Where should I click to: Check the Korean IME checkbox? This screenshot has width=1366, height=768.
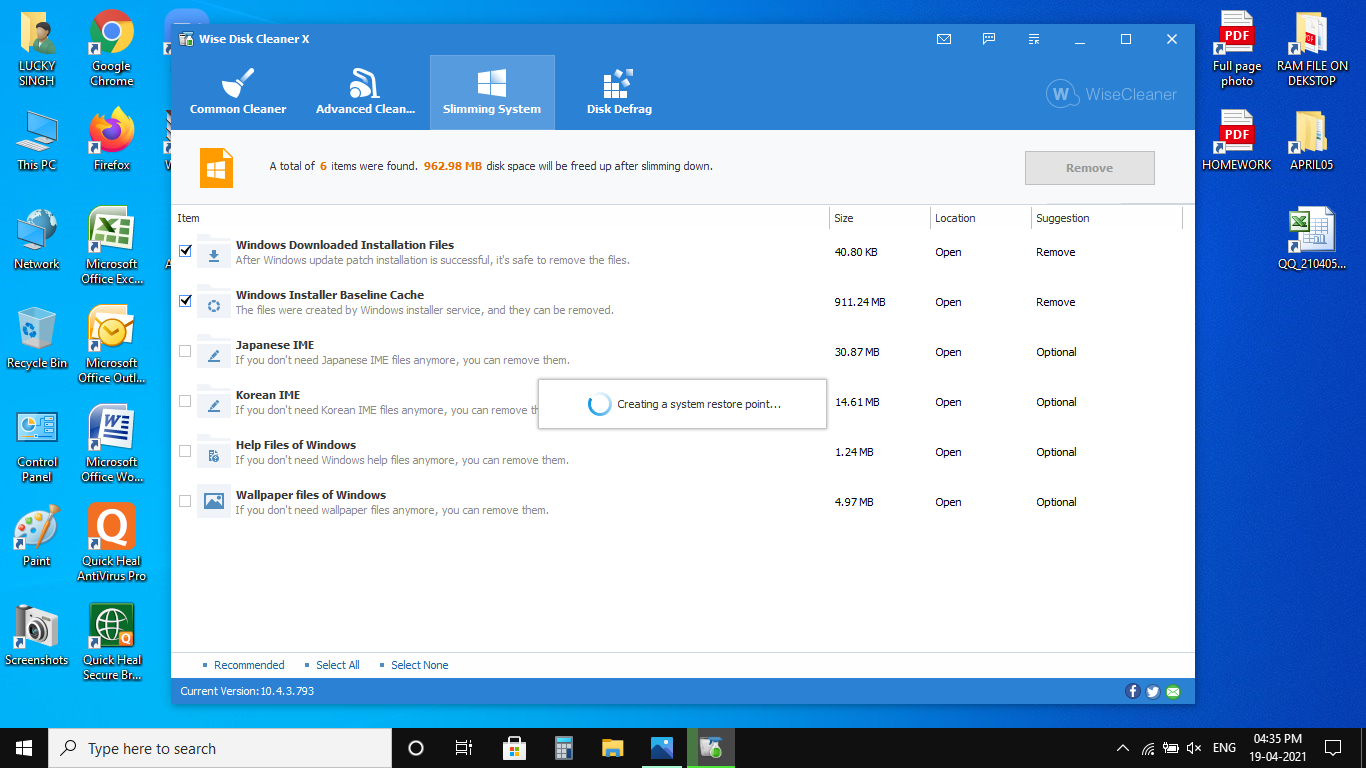tap(185, 401)
